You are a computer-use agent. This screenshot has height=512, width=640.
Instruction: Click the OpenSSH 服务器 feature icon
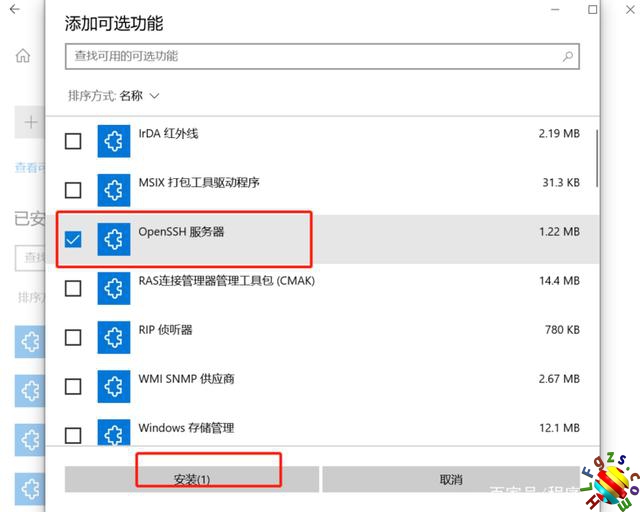(114, 239)
